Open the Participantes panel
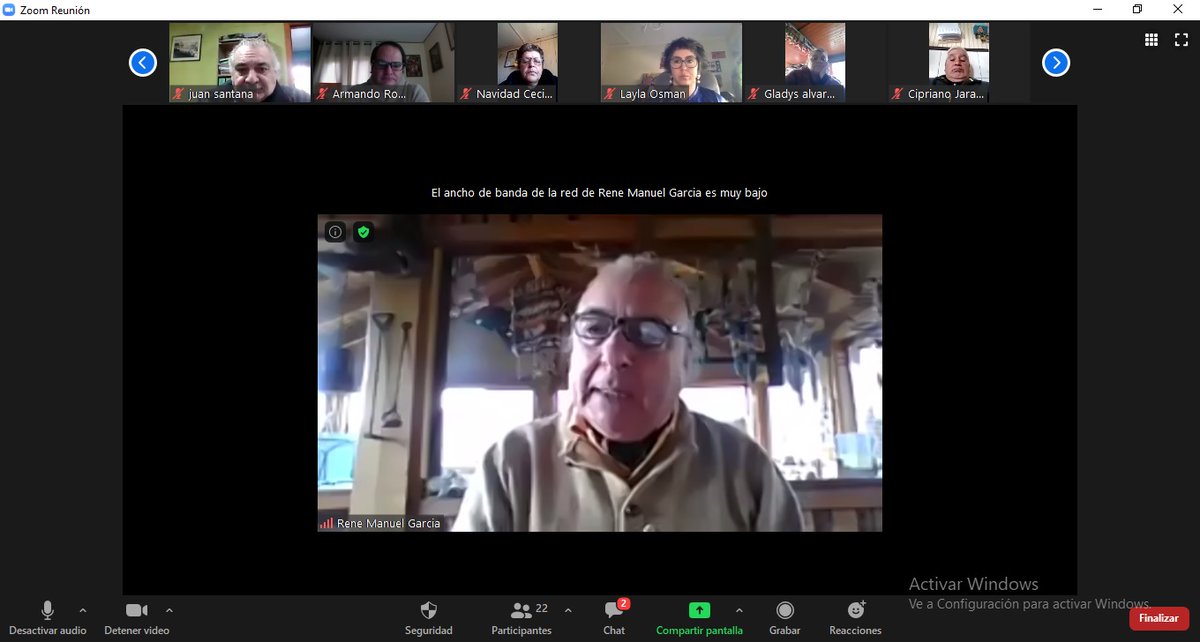The height and width of the screenshot is (642, 1200). pyautogui.click(x=521, y=618)
